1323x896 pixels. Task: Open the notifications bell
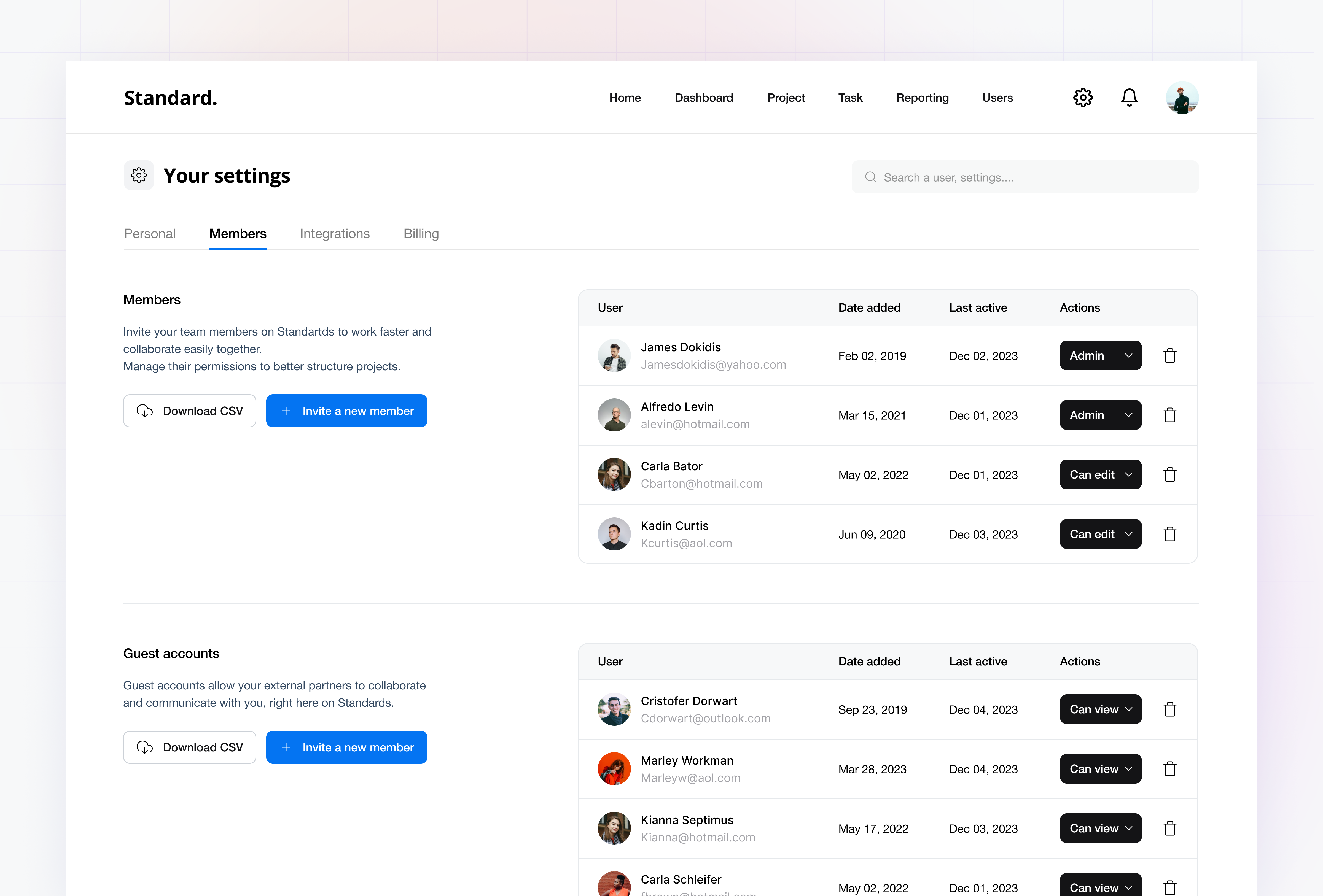click(1130, 97)
